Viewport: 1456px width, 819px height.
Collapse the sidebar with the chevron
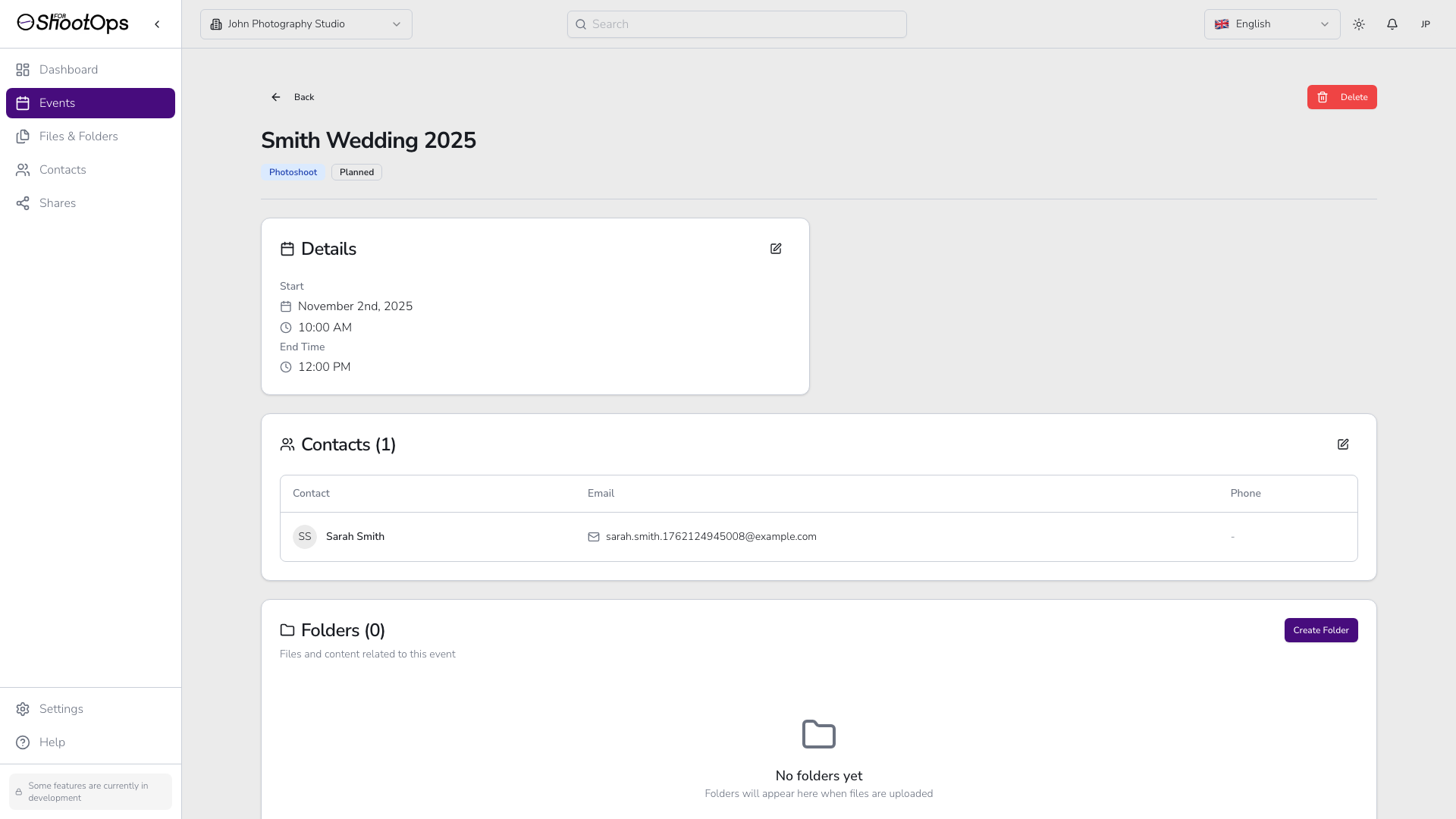[157, 24]
